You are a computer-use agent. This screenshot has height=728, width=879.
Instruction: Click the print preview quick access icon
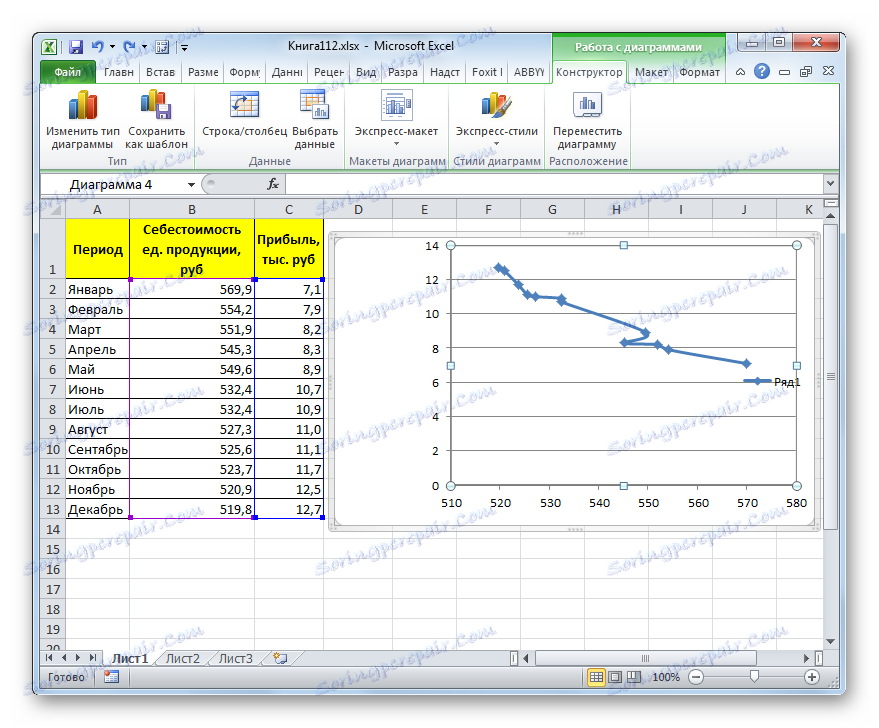pyautogui.click(x=162, y=47)
